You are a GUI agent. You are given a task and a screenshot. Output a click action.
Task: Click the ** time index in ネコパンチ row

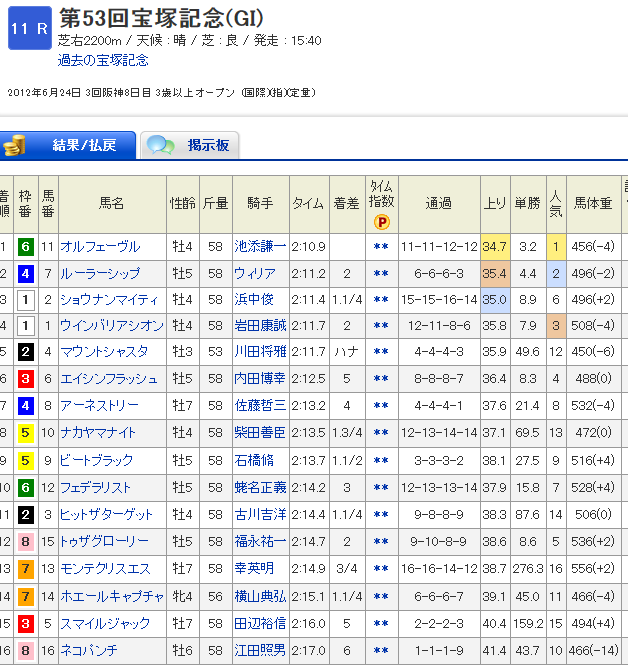pos(381,651)
